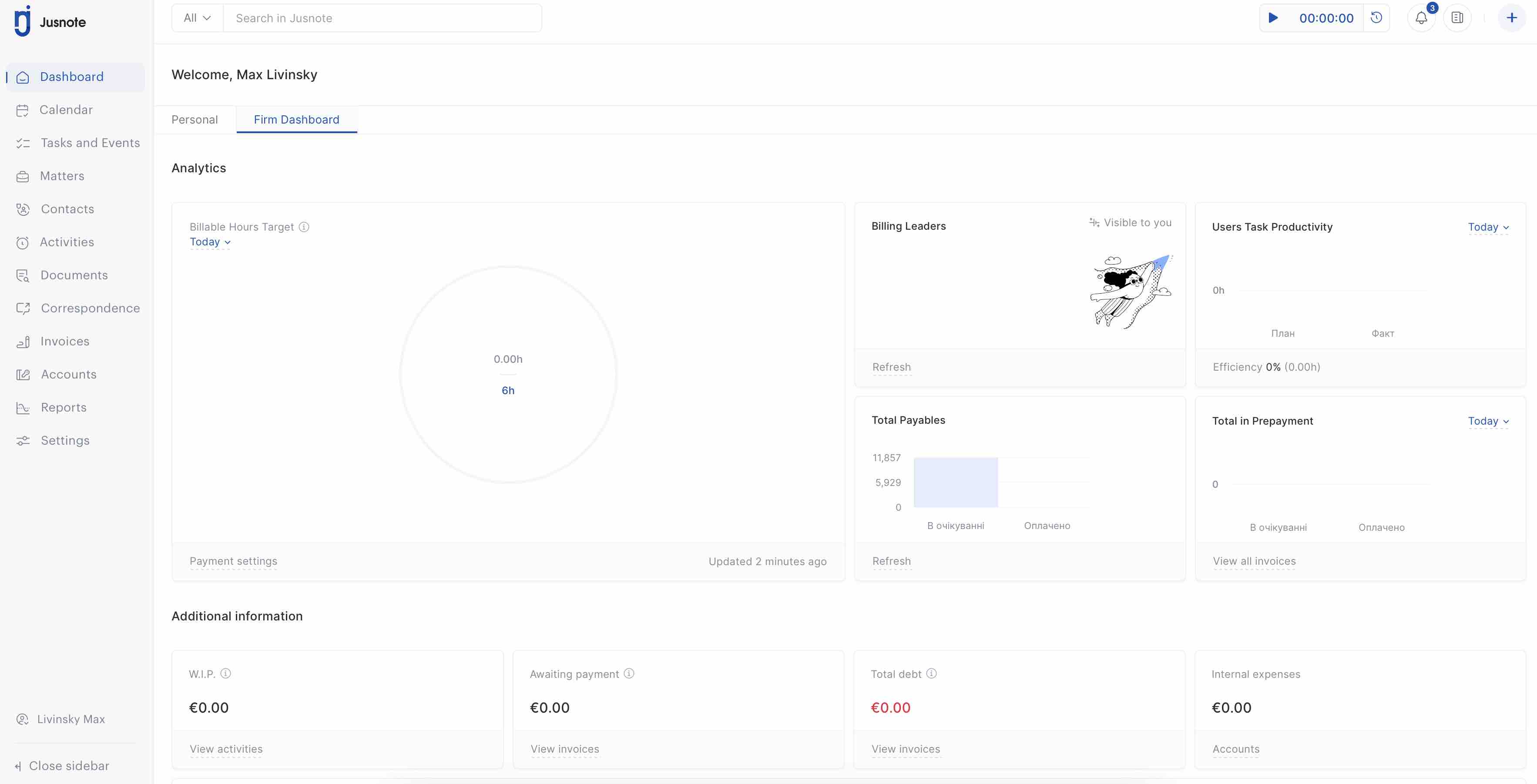1537x784 pixels.
Task: Open Today dropdown for Users Task Productivity
Action: pos(1487,227)
